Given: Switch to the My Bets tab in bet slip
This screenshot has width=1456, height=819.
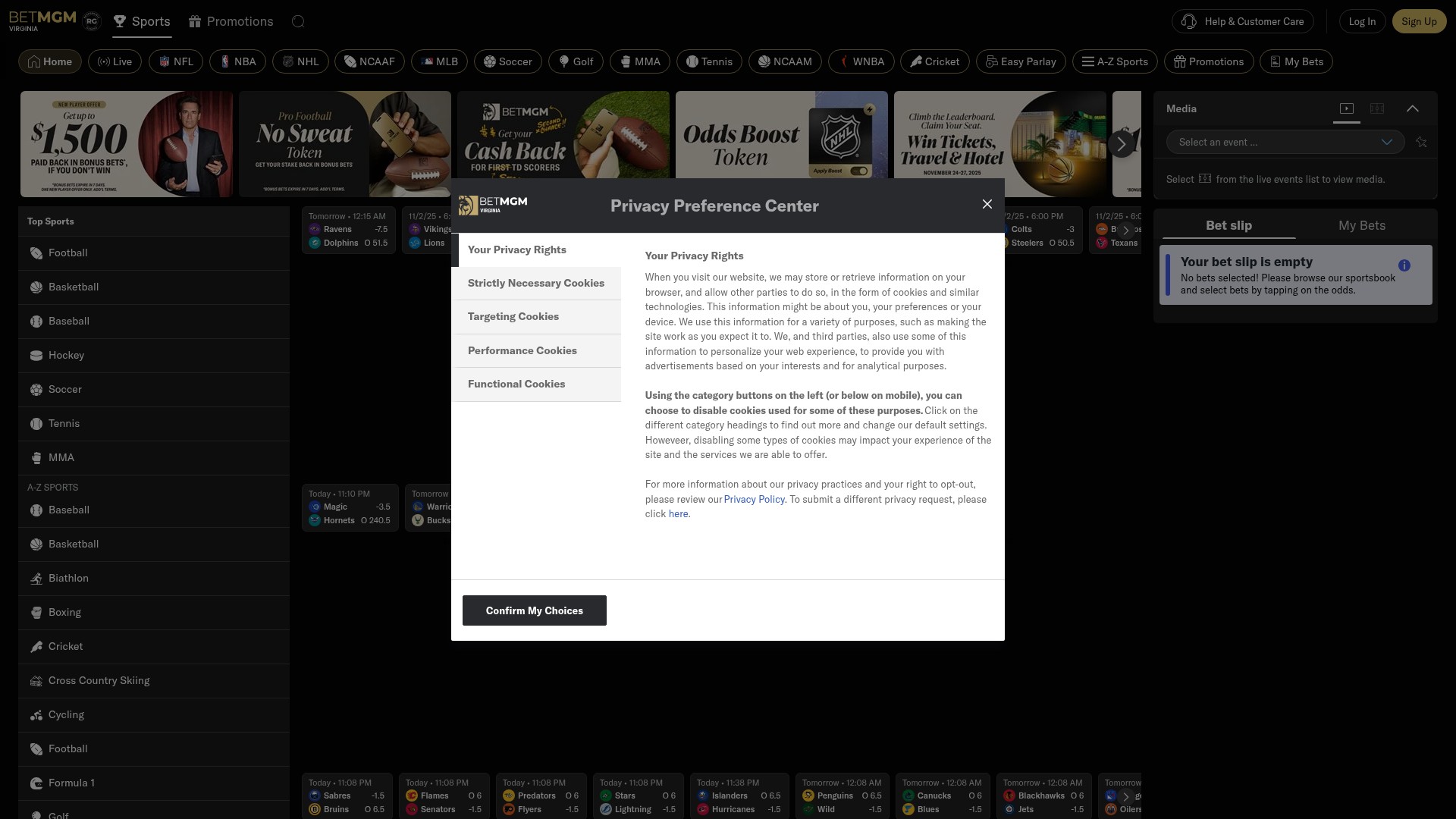Looking at the screenshot, I should coord(1362,225).
